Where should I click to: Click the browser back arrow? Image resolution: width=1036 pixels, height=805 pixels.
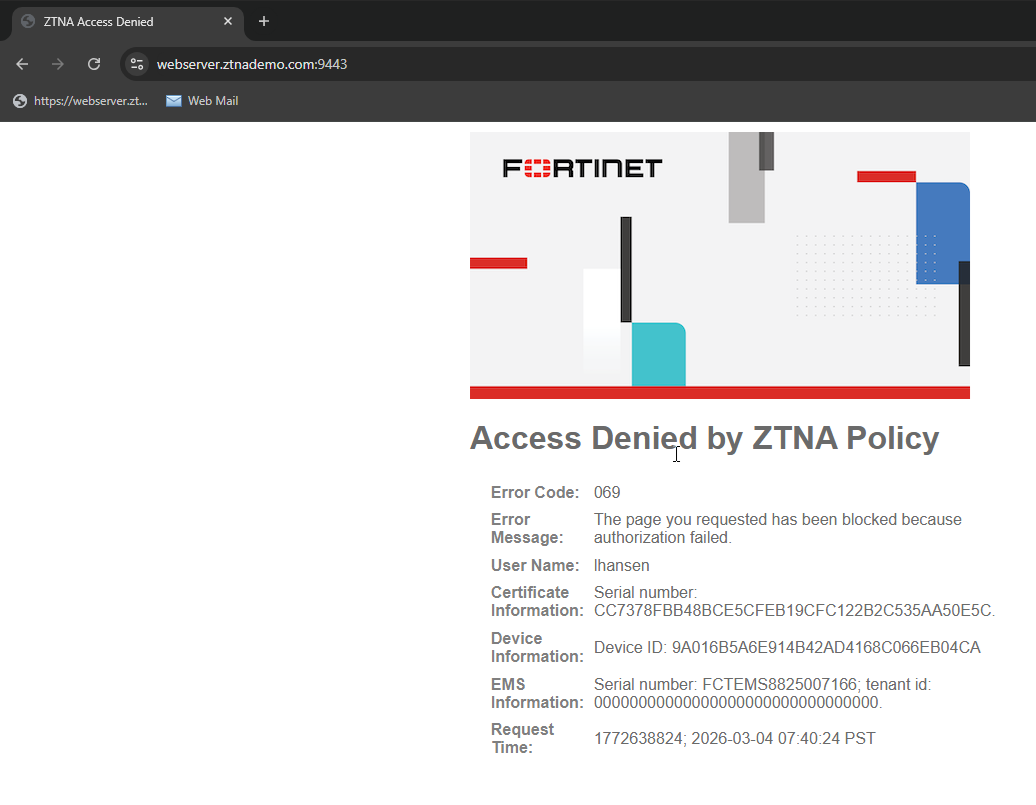22,64
